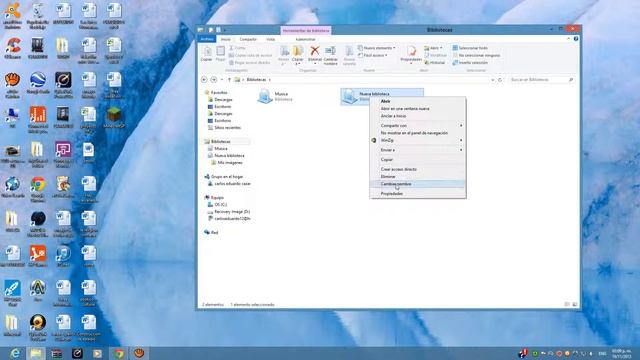This screenshot has width=640, height=360.
Task: Choose Crear acceso directo from context menu
Action: pyautogui.click(x=418, y=169)
